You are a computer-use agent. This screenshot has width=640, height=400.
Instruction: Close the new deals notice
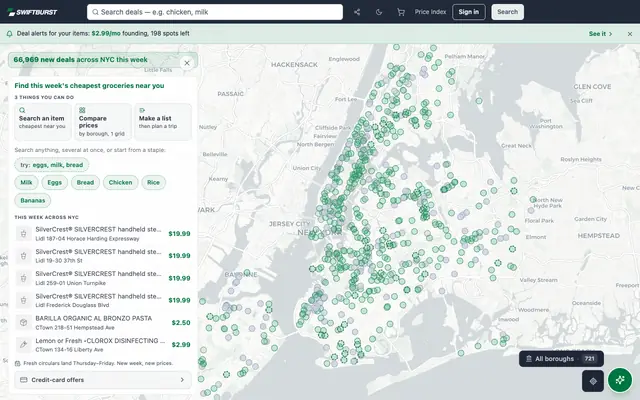[x=187, y=63]
